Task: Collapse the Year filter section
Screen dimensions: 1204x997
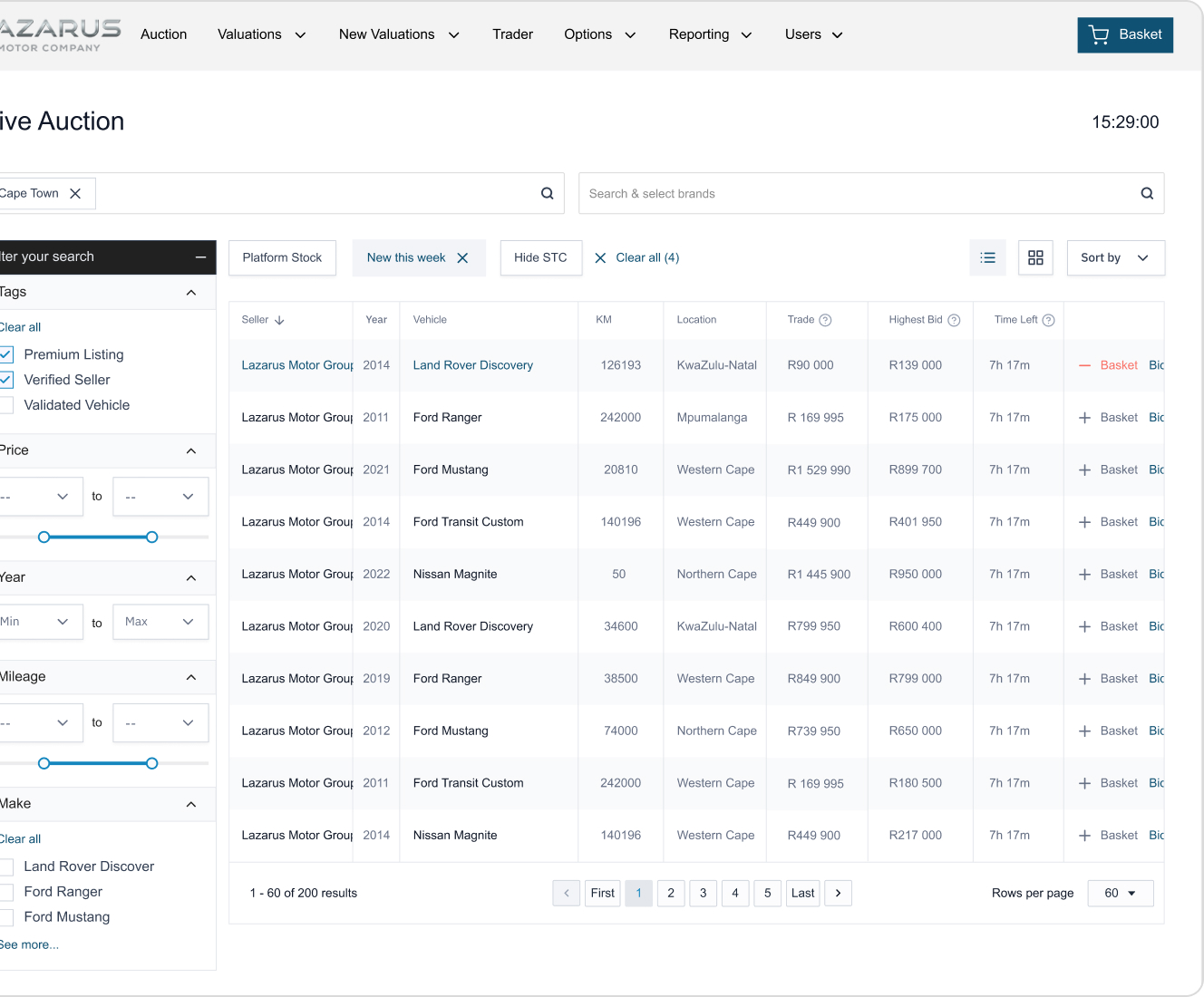Action: coord(191,578)
